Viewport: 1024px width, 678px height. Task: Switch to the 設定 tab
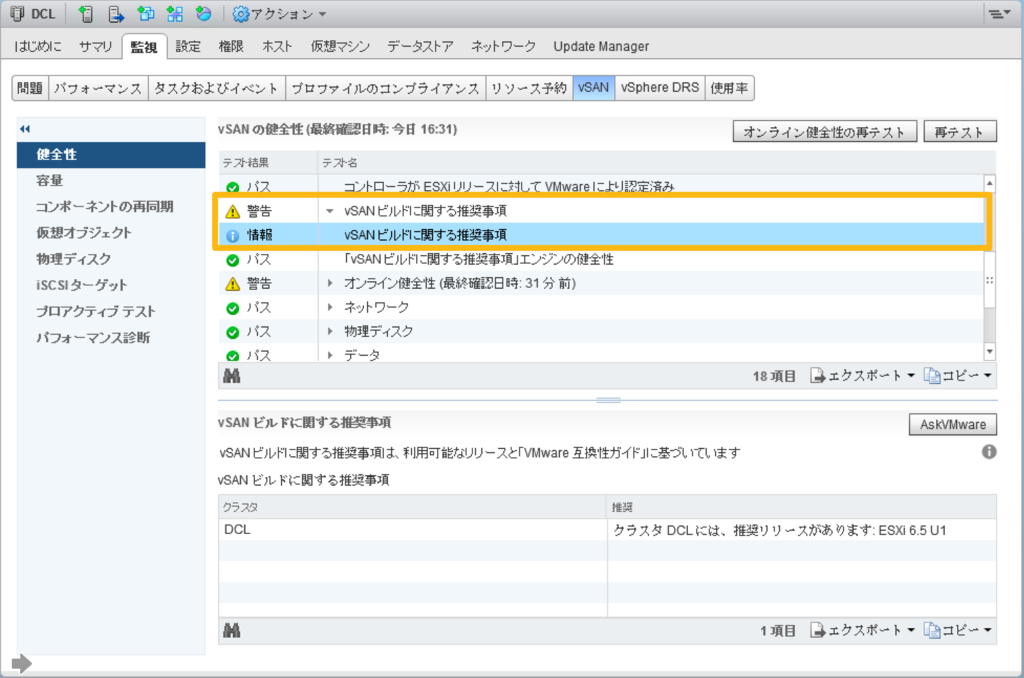pos(187,46)
